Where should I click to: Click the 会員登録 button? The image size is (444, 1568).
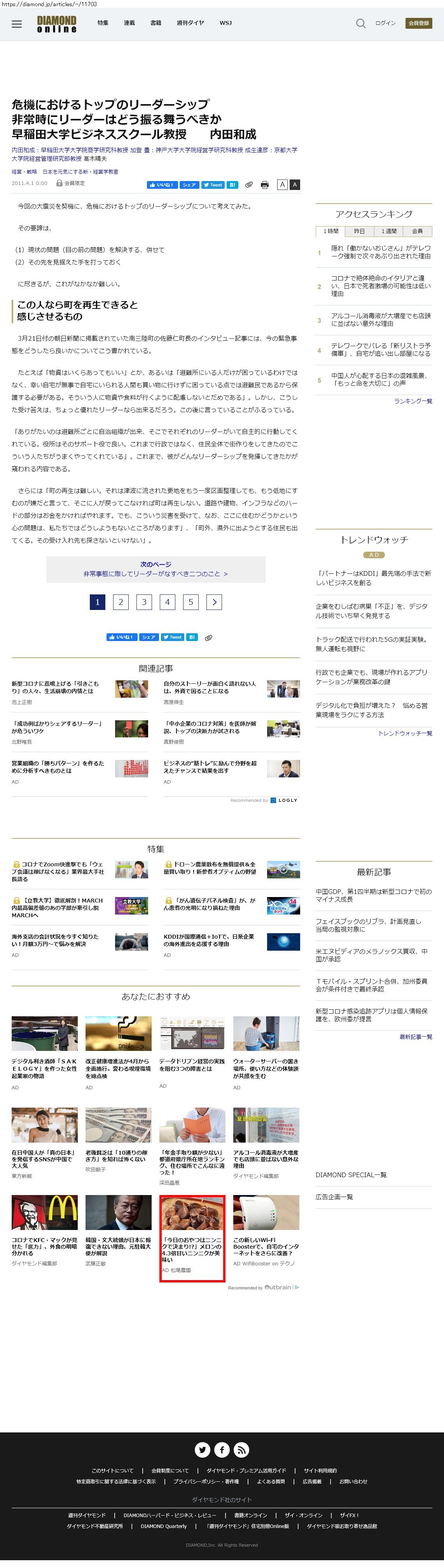coord(418,23)
